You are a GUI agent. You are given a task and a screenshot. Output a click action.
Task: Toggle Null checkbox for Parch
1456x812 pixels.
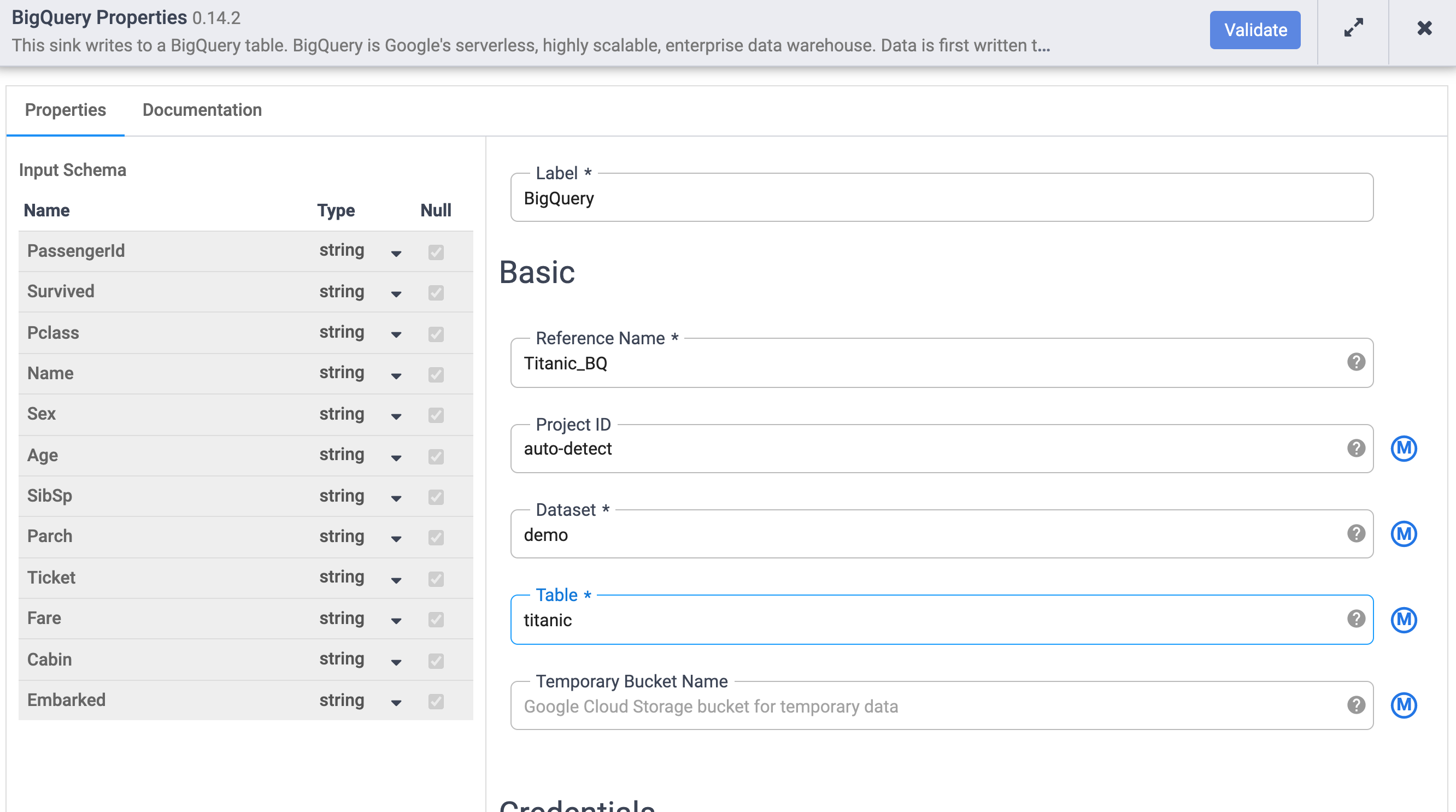[436, 537]
